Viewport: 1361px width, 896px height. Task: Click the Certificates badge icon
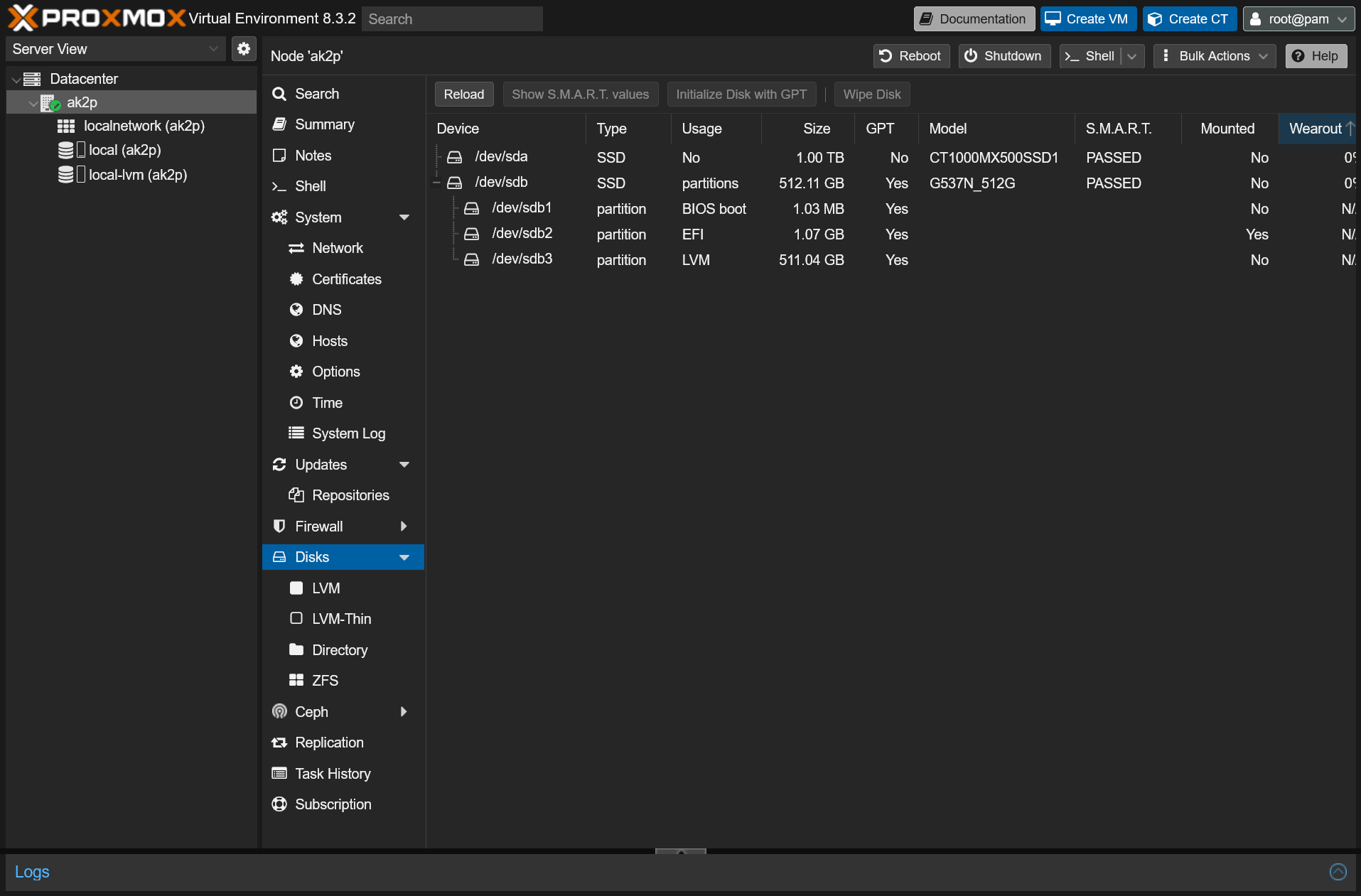pos(296,279)
